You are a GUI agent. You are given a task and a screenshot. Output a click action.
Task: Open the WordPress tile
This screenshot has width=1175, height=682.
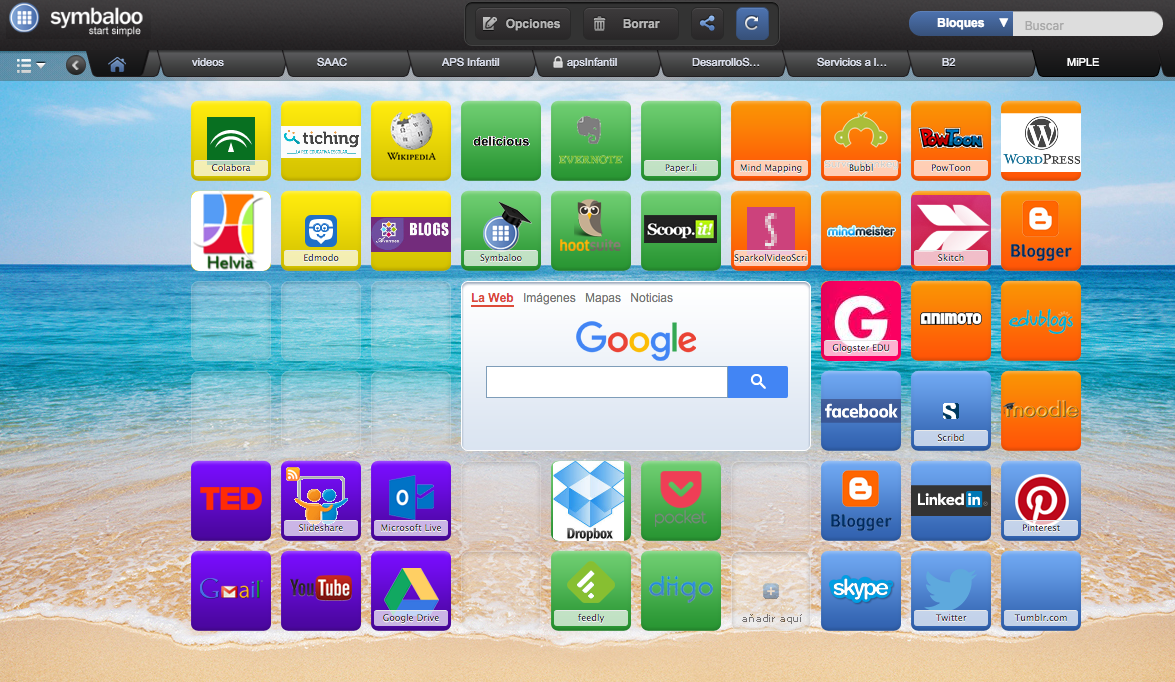[1040, 141]
